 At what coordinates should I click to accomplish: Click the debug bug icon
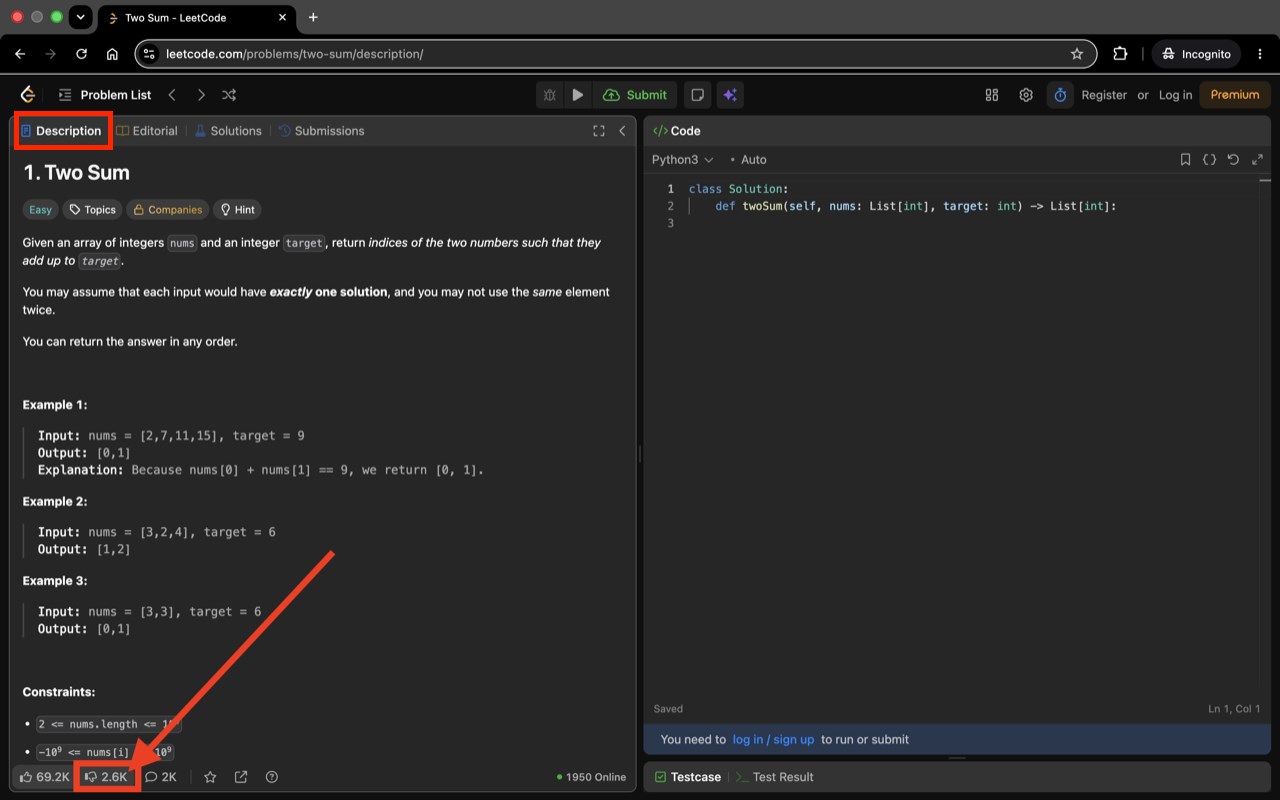click(x=549, y=95)
